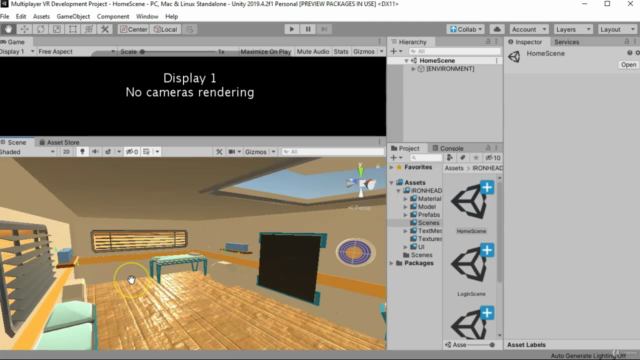Focus the Scene view search field

coord(333,152)
